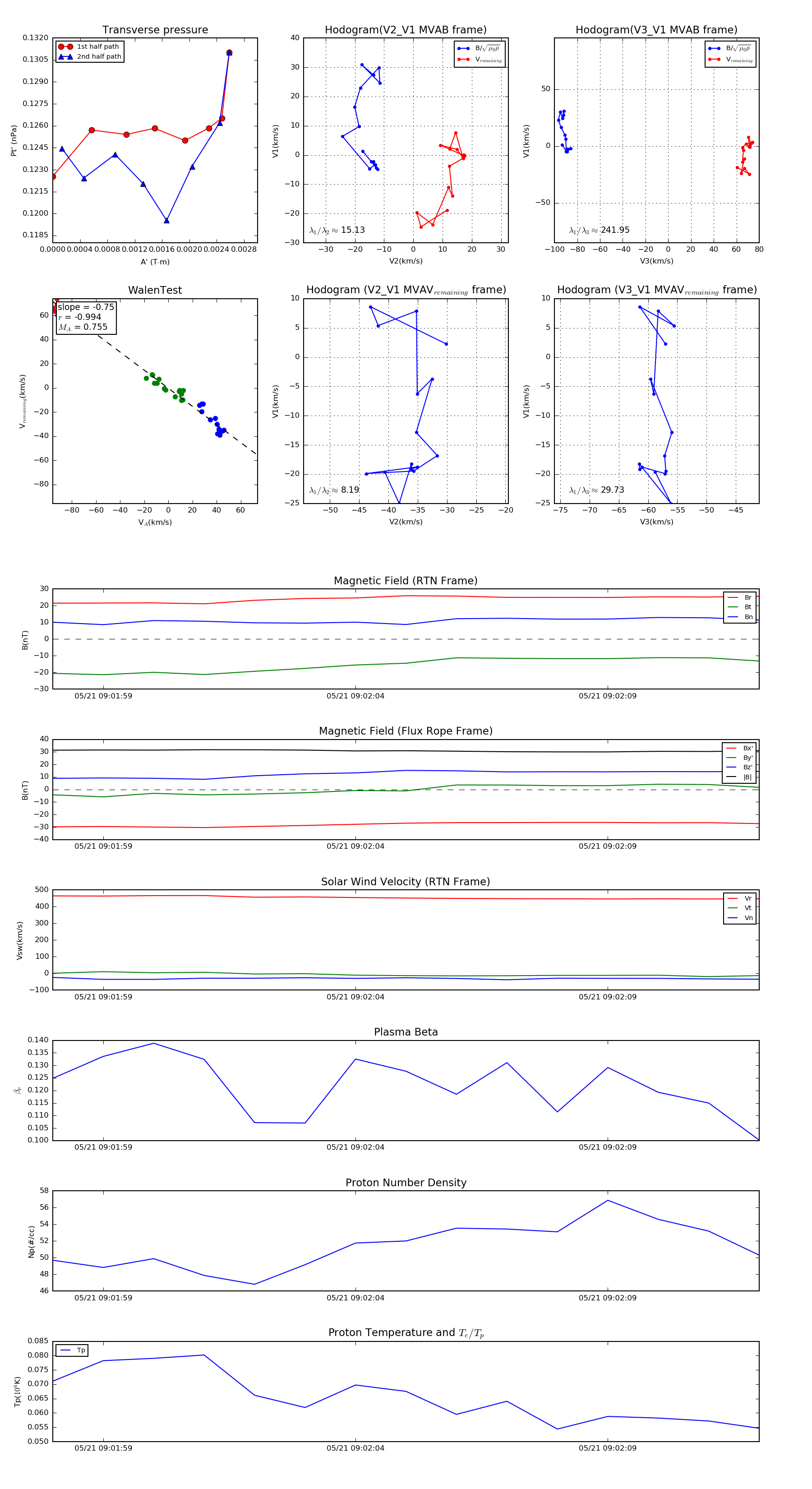Click the eigenvalue ratio text '241.95'
The height and width of the screenshot is (1489, 812).
pos(615,230)
